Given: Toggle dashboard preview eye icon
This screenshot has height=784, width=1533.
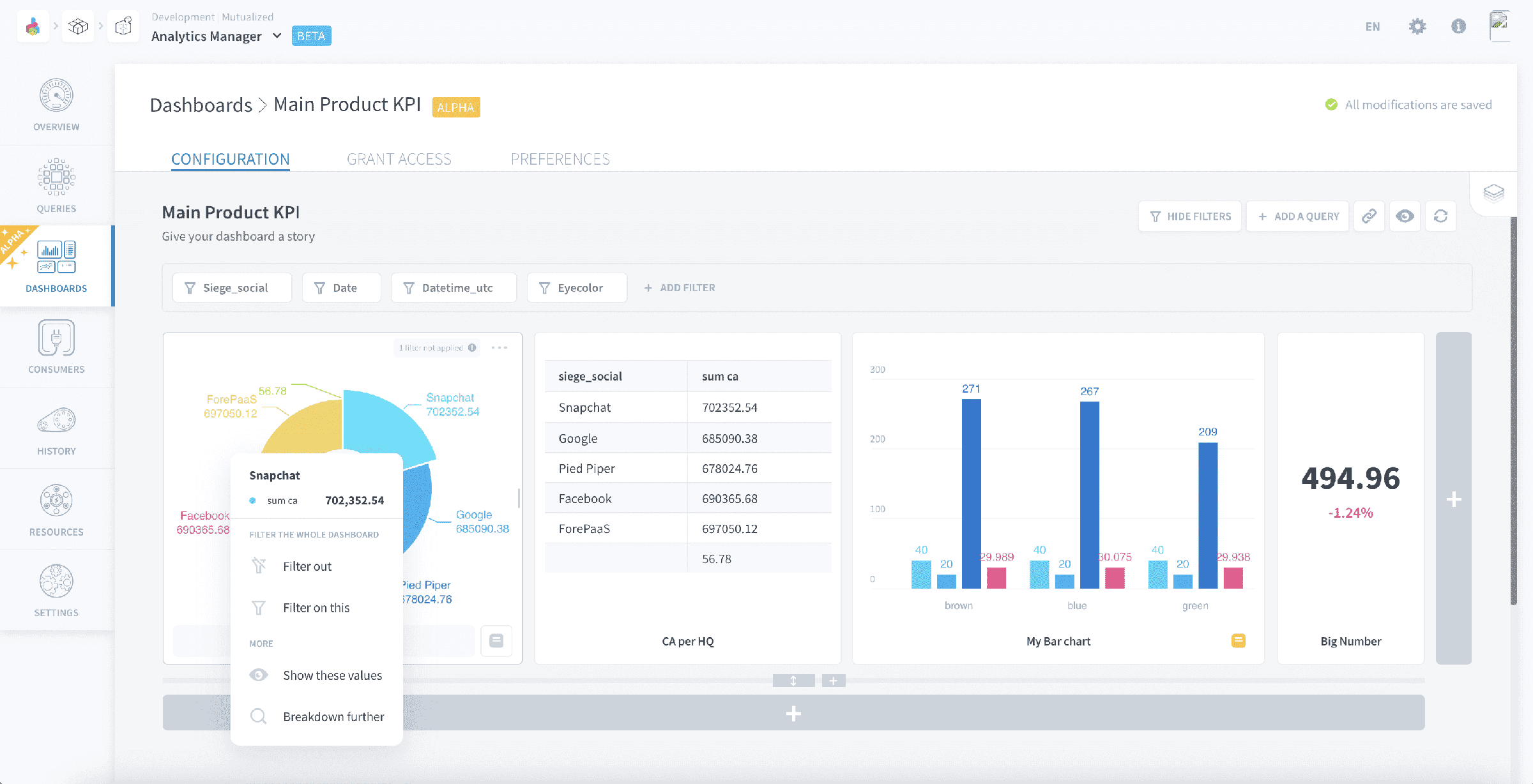Looking at the screenshot, I should pos(1405,216).
